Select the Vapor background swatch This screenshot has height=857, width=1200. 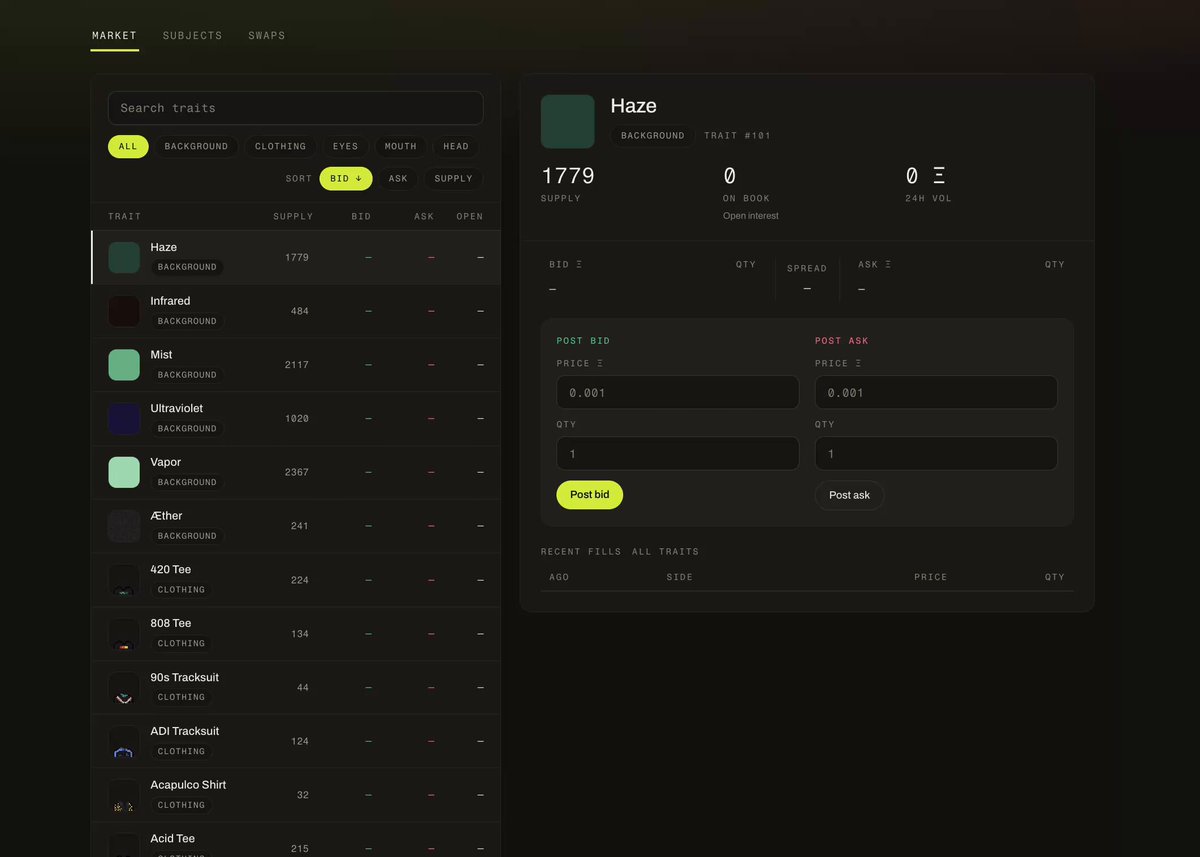tap(124, 472)
